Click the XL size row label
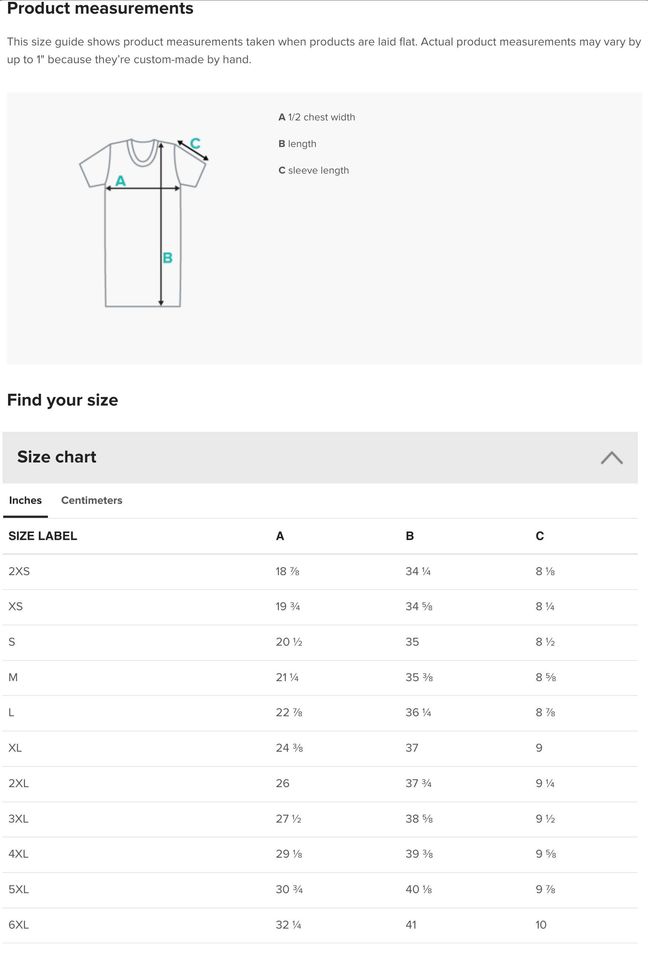The width and height of the screenshot is (648, 960). point(15,748)
